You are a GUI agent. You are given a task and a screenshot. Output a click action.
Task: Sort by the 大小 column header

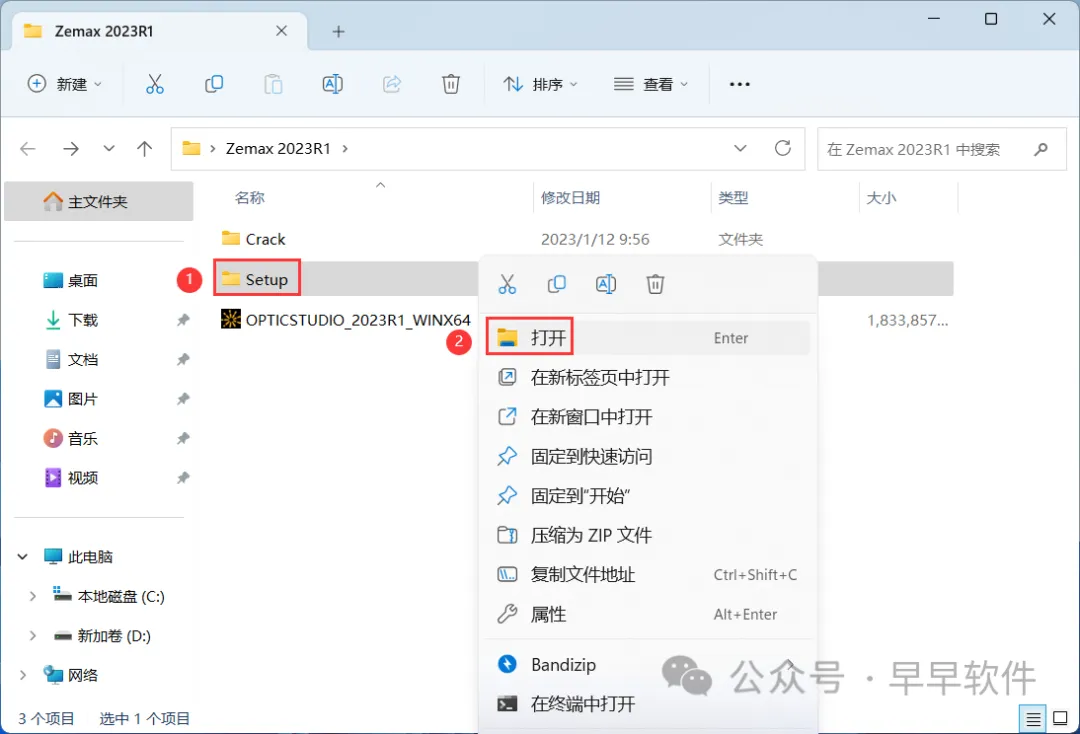click(881, 198)
